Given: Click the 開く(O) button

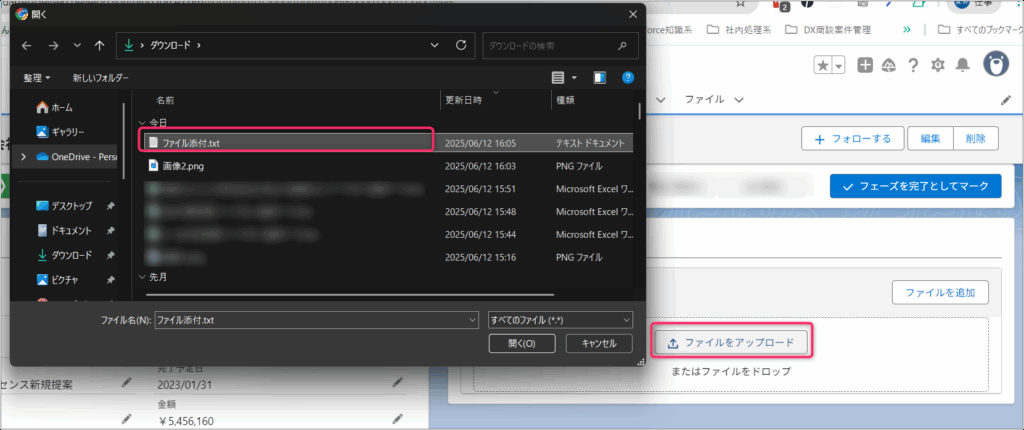Looking at the screenshot, I should [521, 343].
